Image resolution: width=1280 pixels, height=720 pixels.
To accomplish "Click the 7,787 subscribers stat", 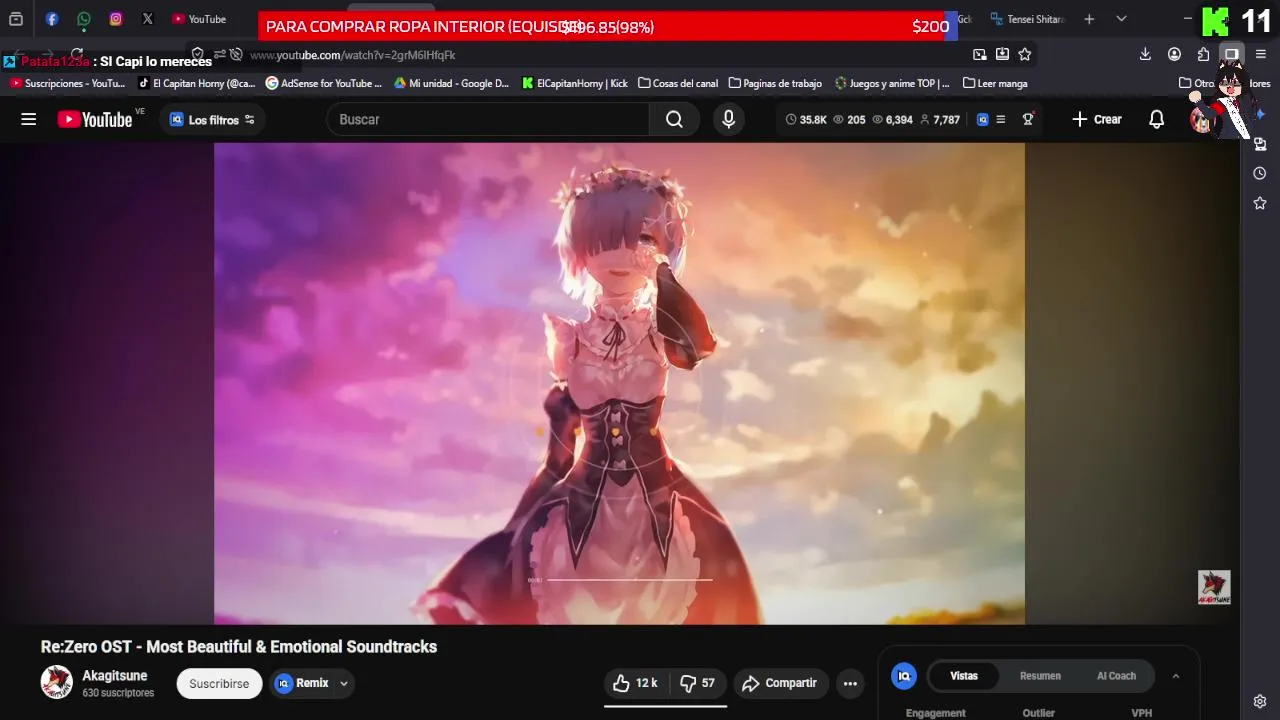I will (x=940, y=120).
